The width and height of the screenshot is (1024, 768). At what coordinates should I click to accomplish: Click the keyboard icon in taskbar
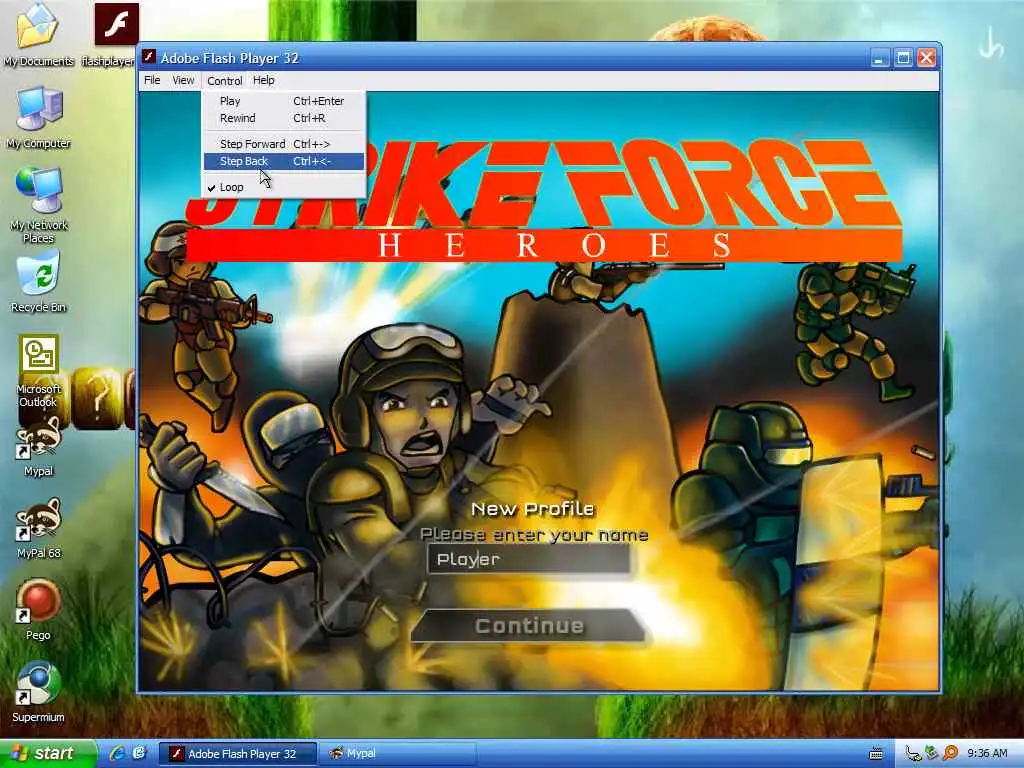point(876,754)
